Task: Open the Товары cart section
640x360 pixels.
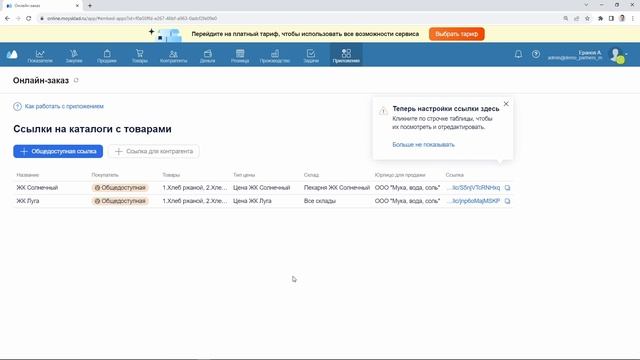Action: 140,56
